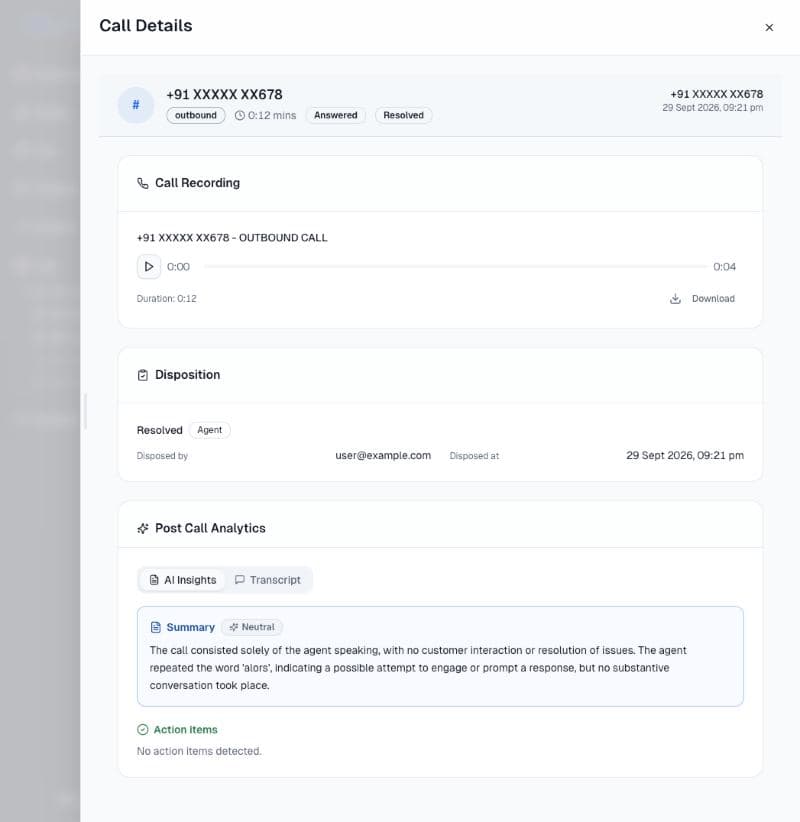The height and width of the screenshot is (822, 800).
Task: Close the Call Details panel
Action: (x=769, y=27)
